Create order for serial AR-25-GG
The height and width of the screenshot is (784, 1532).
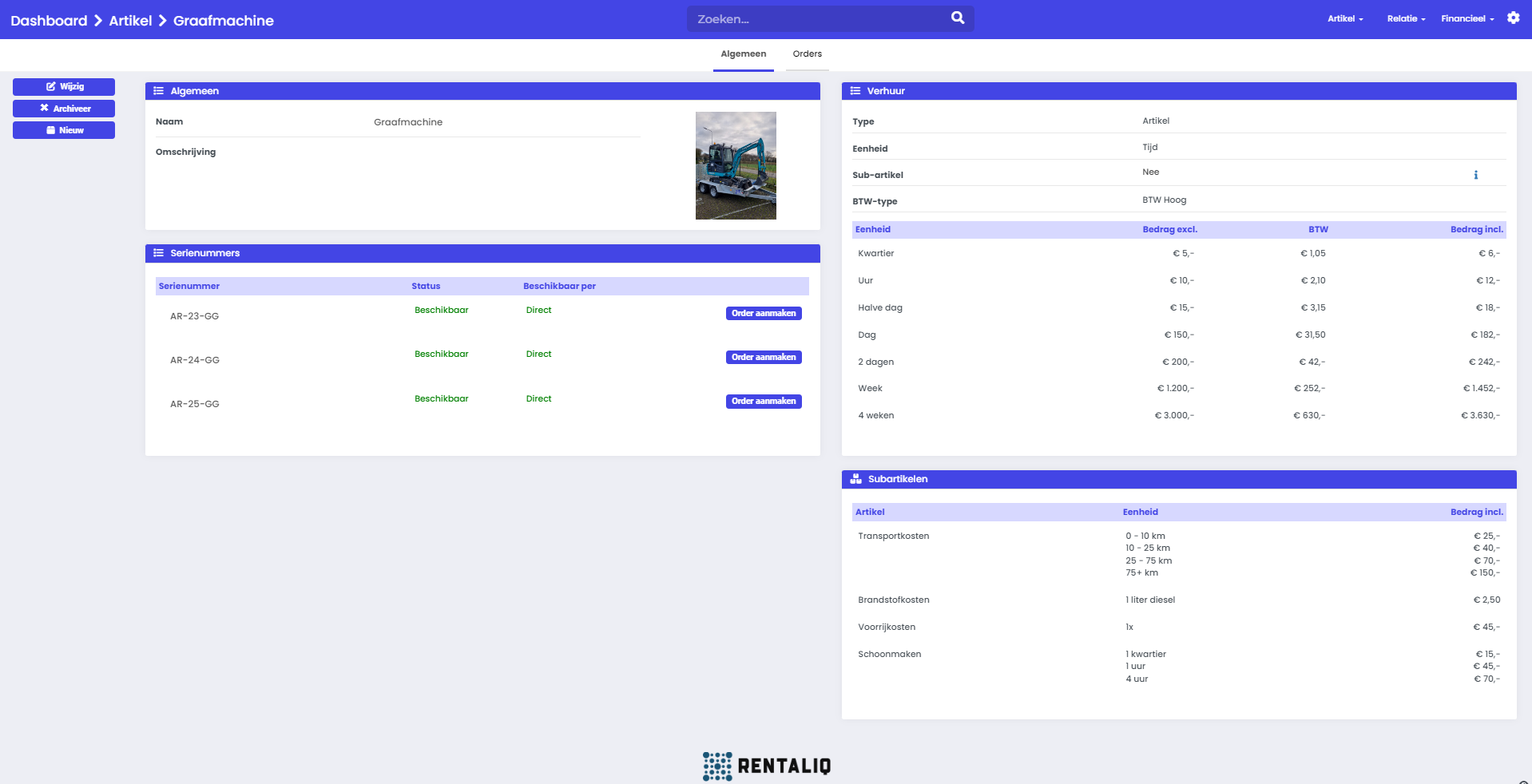pyautogui.click(x=763, y=402)
